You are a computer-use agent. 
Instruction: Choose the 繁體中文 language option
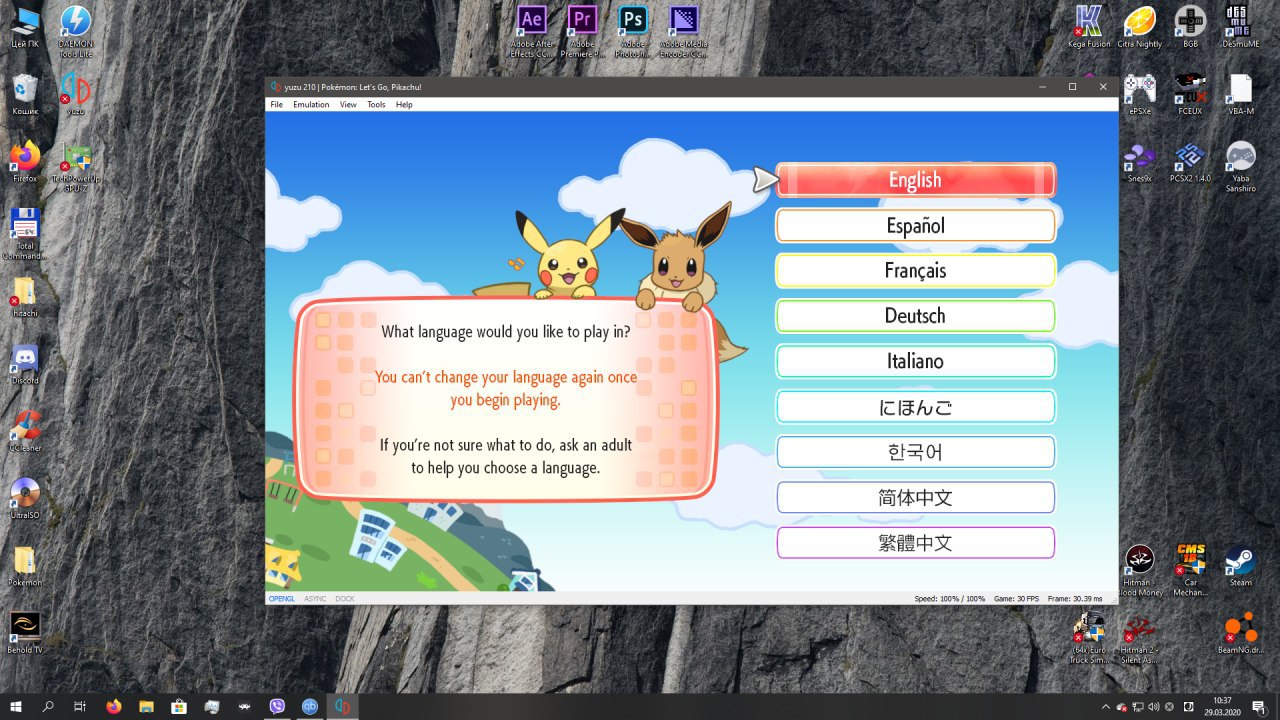click(x=915, y=543)
